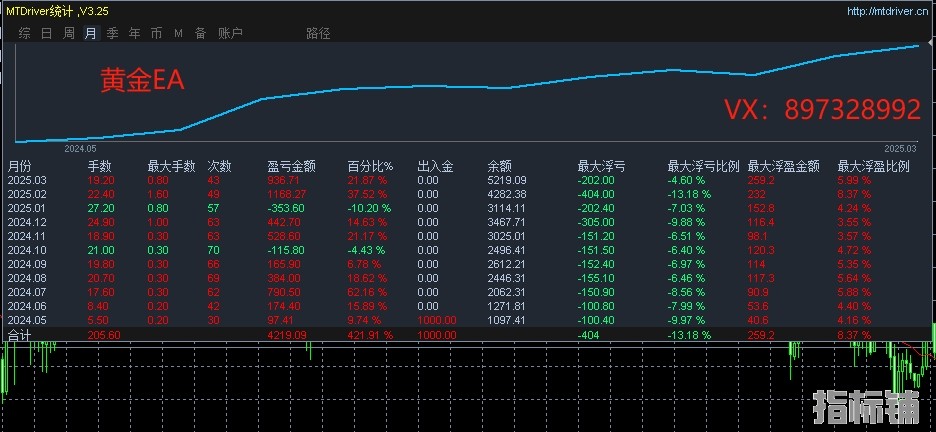Select the 周 weekly tab

tap(69, 33)
